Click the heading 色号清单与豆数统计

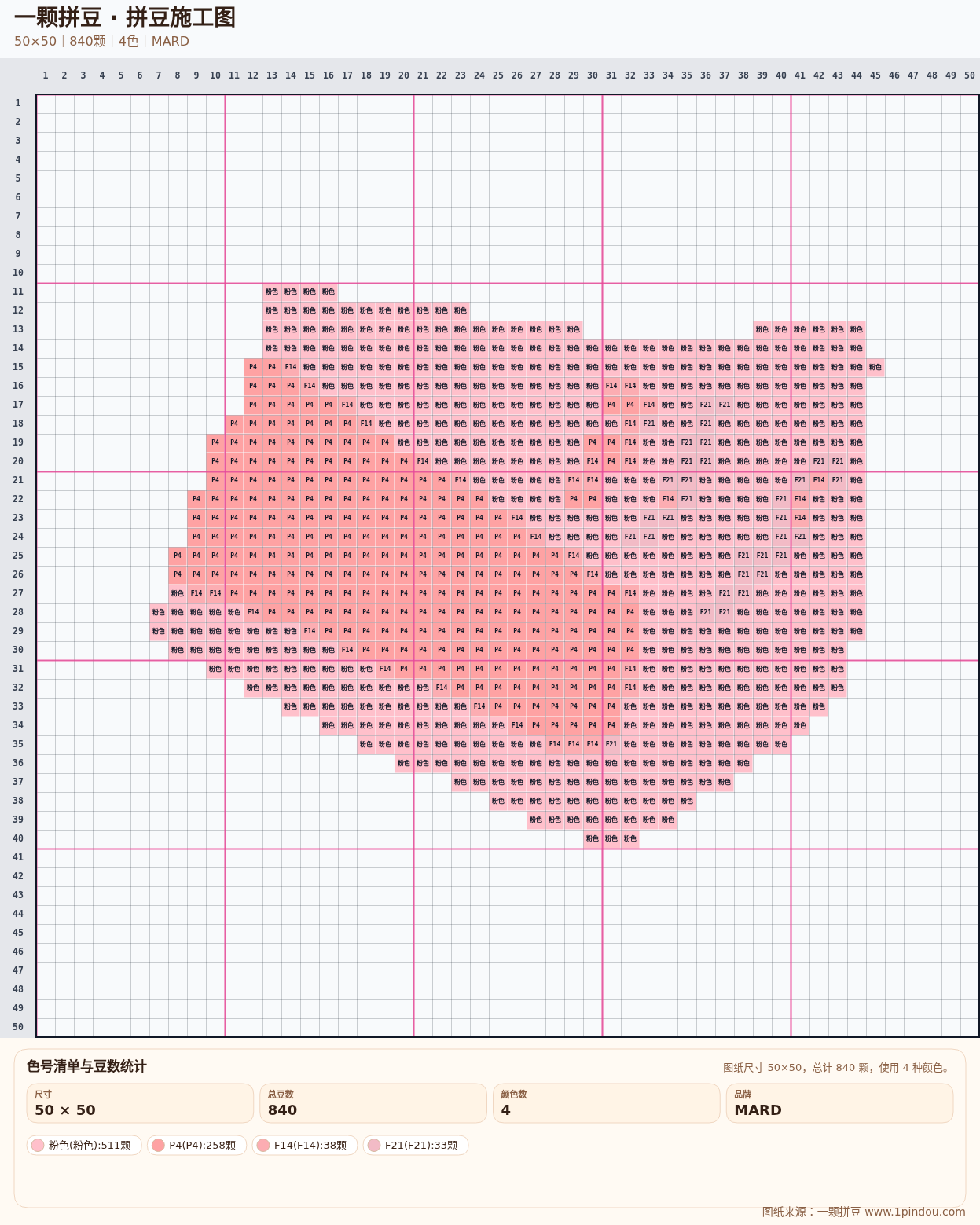[x=86, y=1066]
